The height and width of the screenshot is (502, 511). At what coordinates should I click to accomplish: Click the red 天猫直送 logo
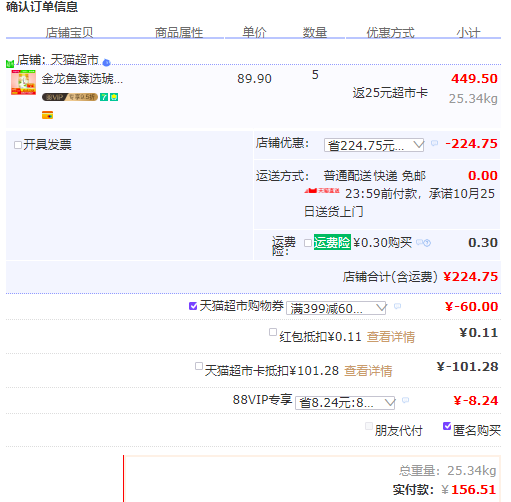[x=322, y=191]
